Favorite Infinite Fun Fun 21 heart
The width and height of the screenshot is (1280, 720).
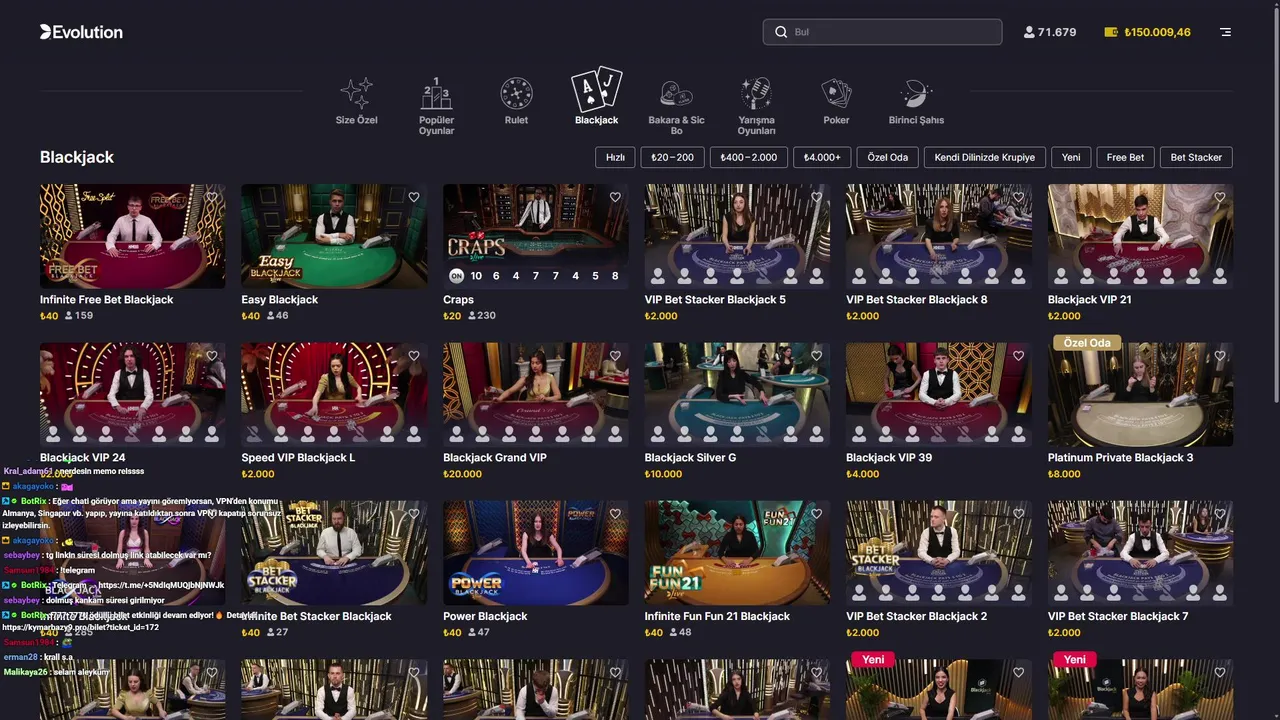point(817,514)
